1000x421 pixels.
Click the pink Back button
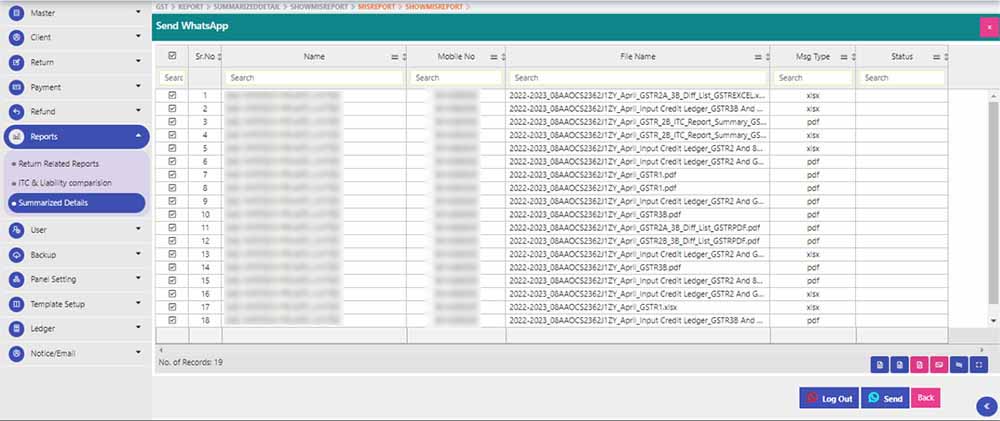coord(926,398)
